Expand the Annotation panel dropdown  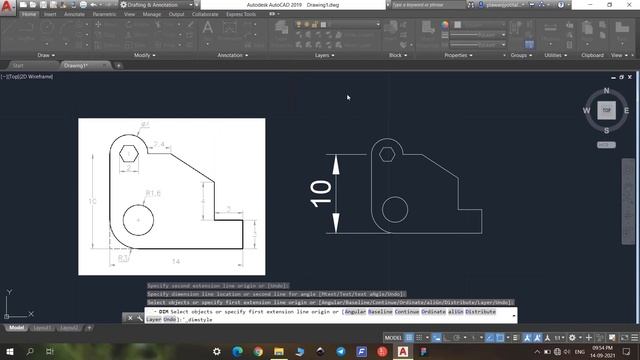coord(233,55)
